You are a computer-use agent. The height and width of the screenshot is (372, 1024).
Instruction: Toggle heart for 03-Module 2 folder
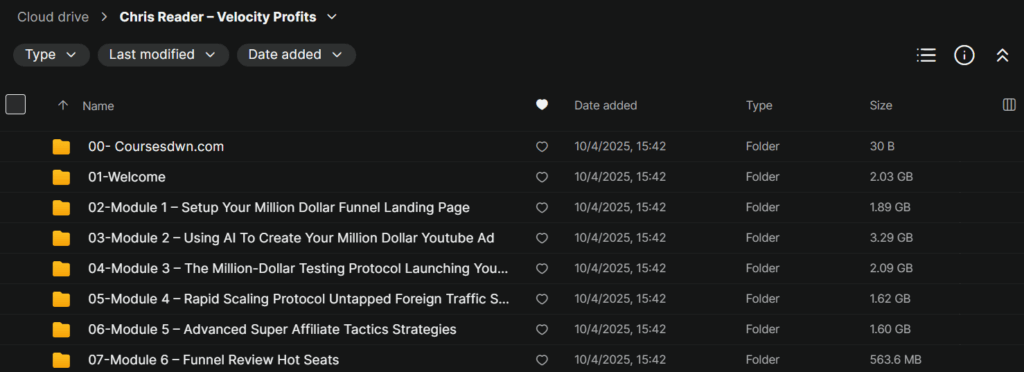pyautogui.click(x=541, y=238)
